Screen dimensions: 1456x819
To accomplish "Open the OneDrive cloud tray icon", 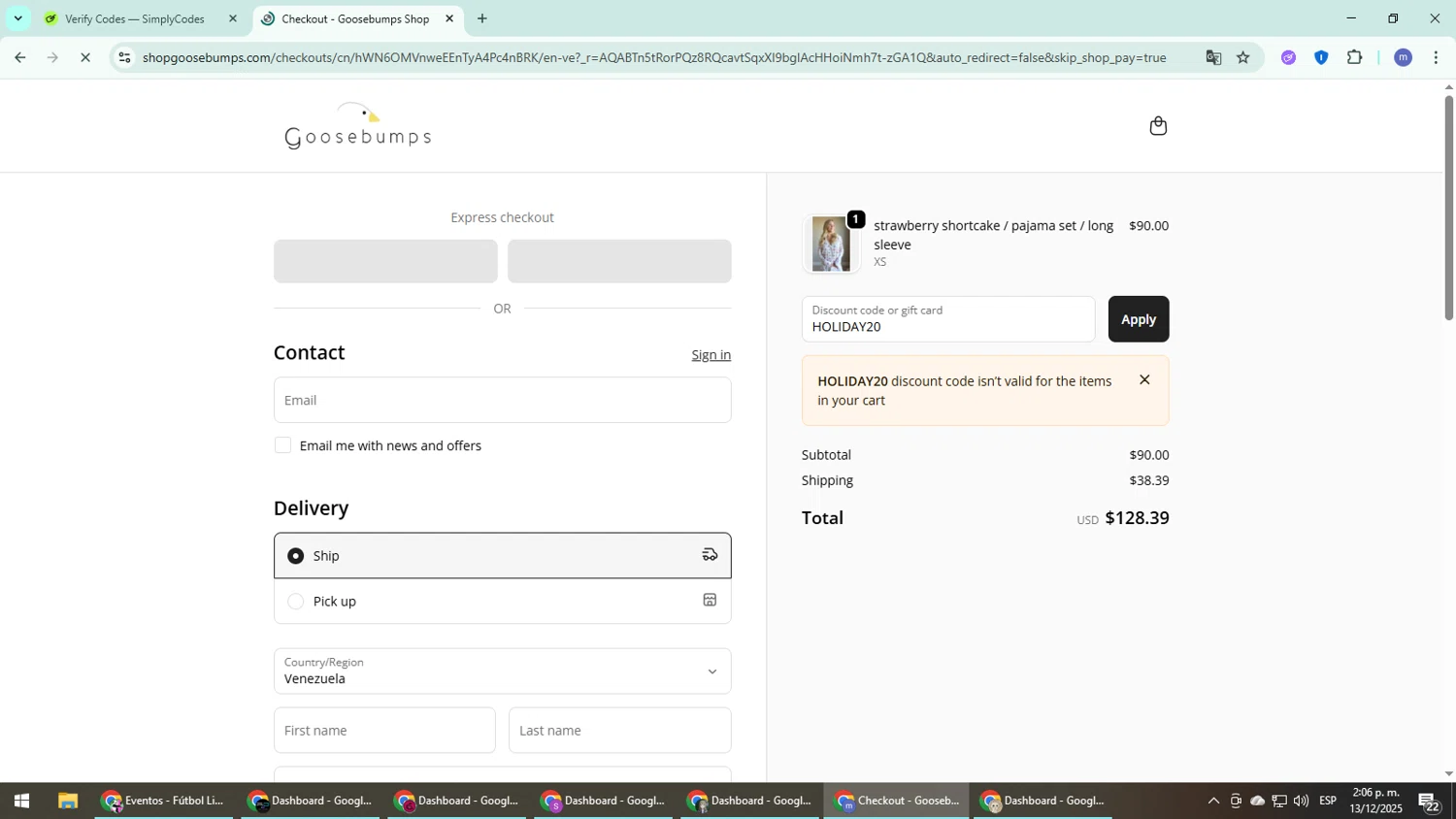I will 1257,801.
